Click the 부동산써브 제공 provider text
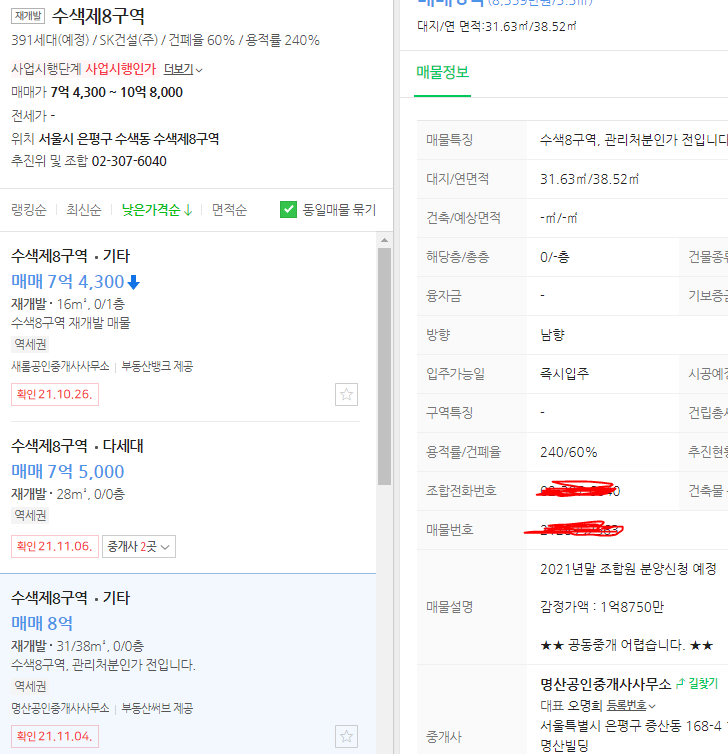The width and height of the screenshot is (728, 754). tap(157, 708)
